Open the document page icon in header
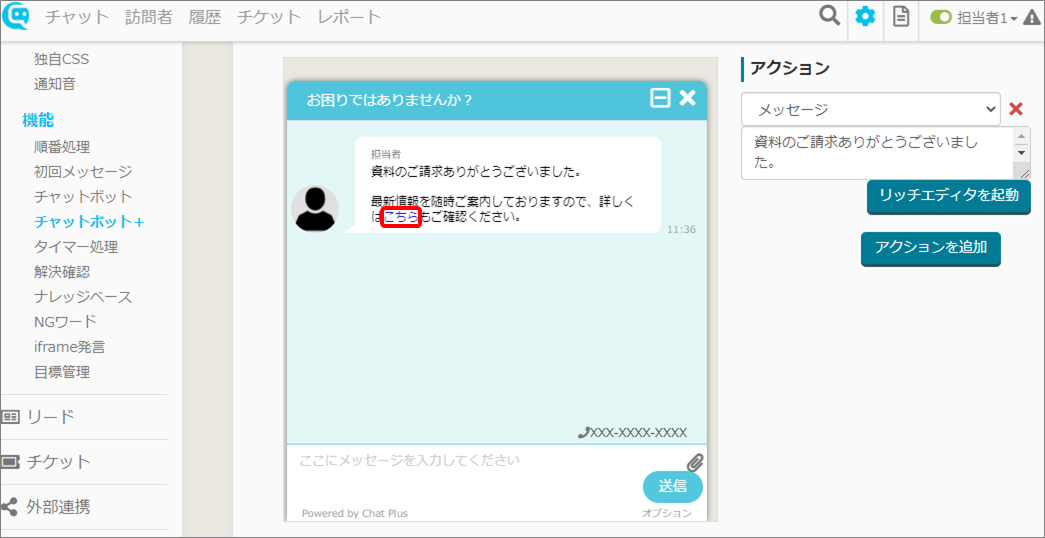The image size is (1045, 538). click(901, 17)
